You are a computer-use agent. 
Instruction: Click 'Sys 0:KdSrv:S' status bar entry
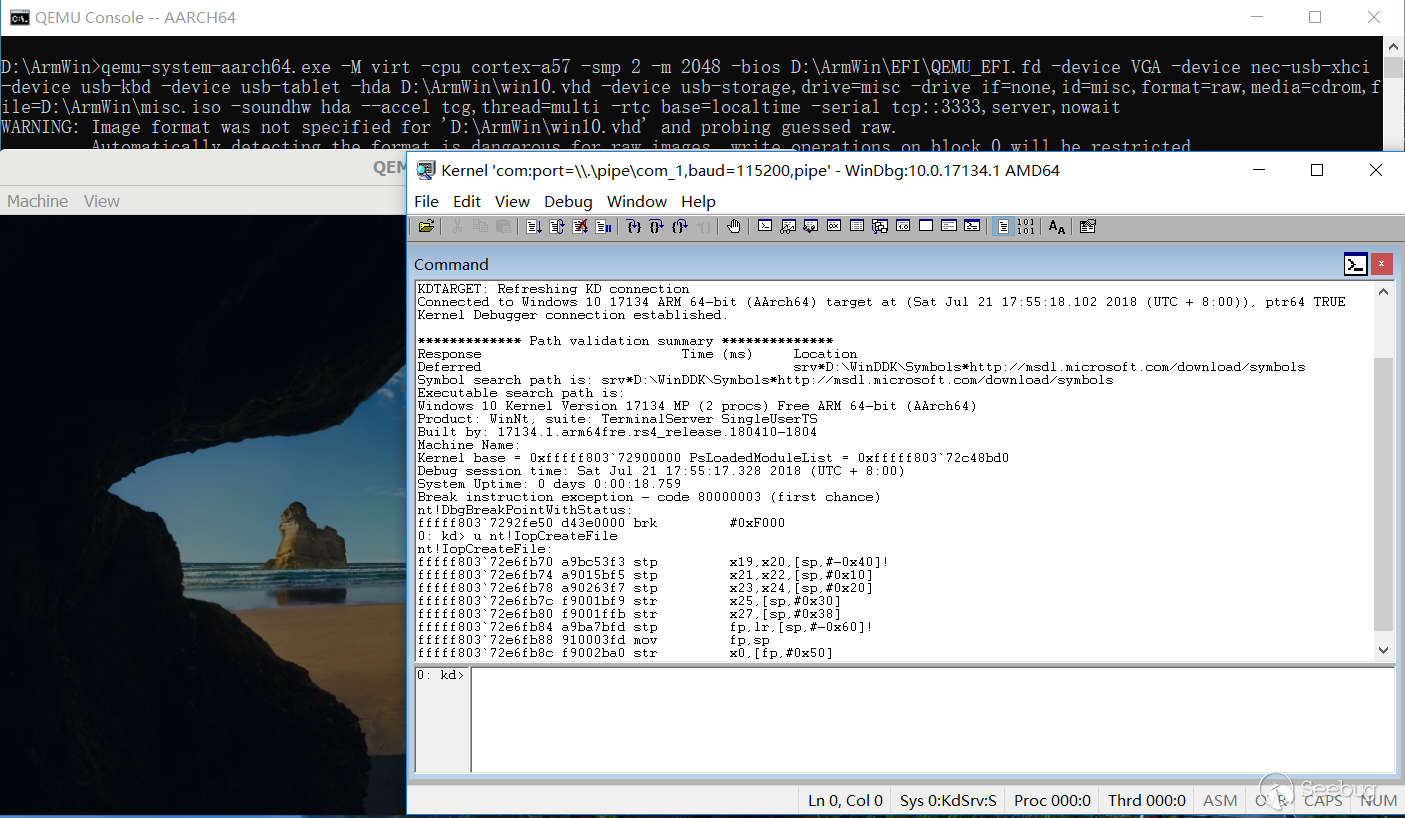949,800
